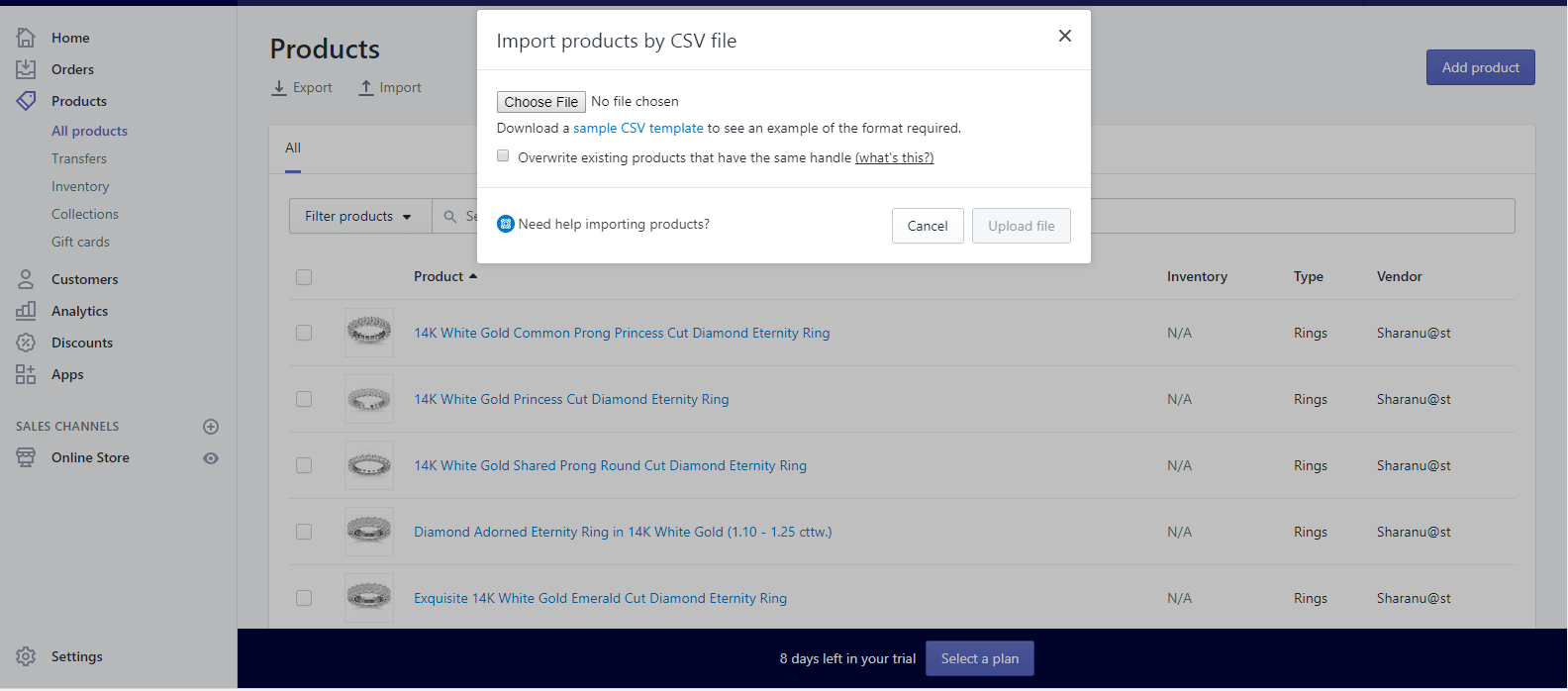Open the Settings gear icon
This screenshot has width=1568, height=691.
click(x=26, y=656)
